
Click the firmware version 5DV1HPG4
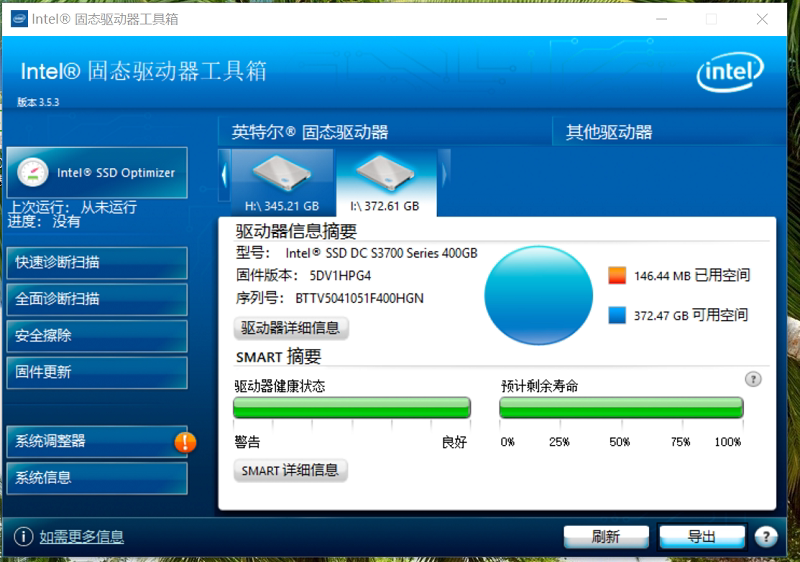[x=340, y=276]
